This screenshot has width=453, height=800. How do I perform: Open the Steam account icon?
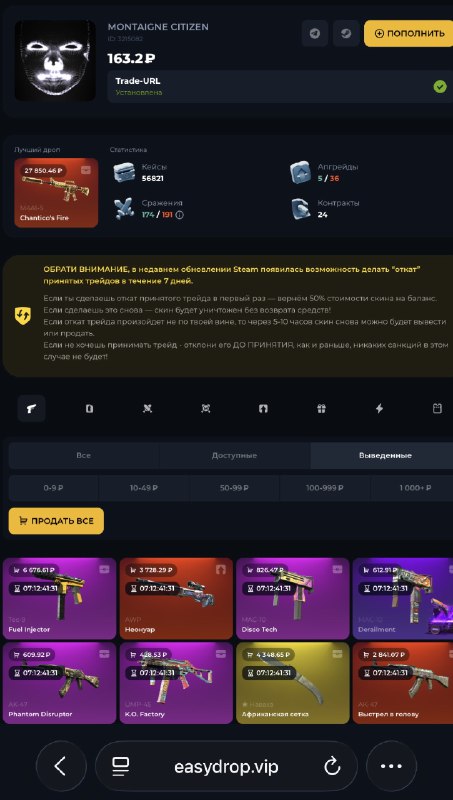[346, 34]
